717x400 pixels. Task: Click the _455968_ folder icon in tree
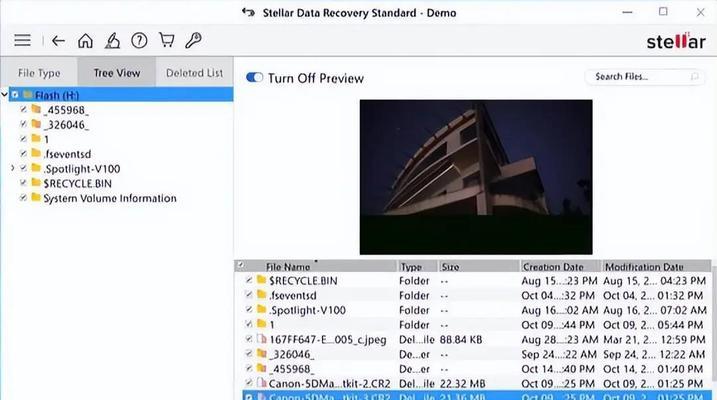36,109
